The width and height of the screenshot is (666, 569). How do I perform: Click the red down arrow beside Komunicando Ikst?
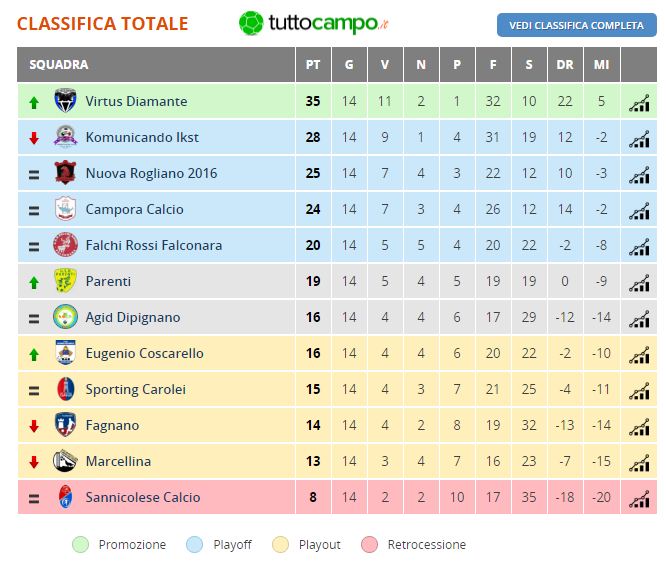pos(34,138)
